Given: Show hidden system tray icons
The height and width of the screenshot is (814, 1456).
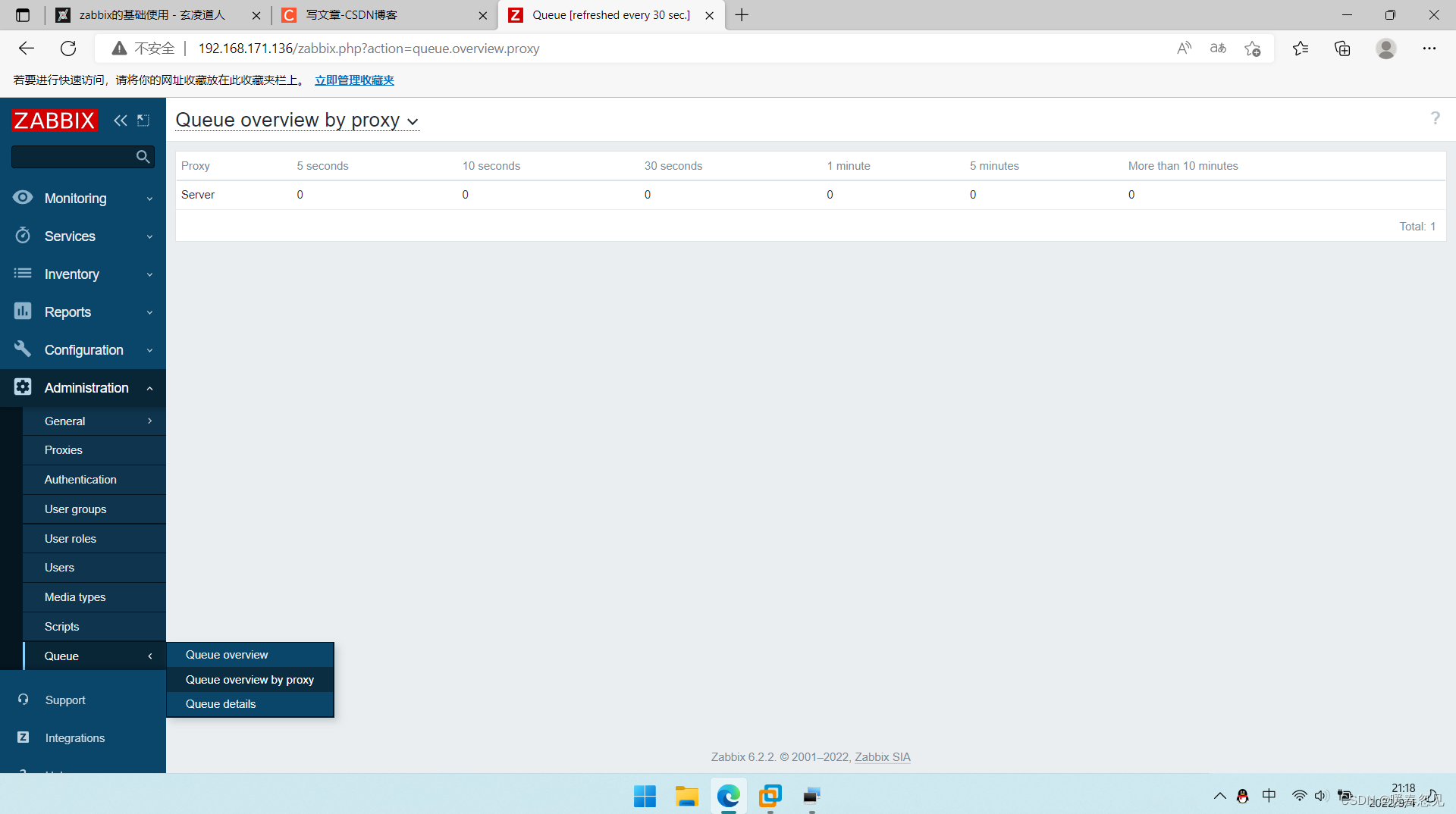Looking at the screenshot, I should click(1219, 796).
